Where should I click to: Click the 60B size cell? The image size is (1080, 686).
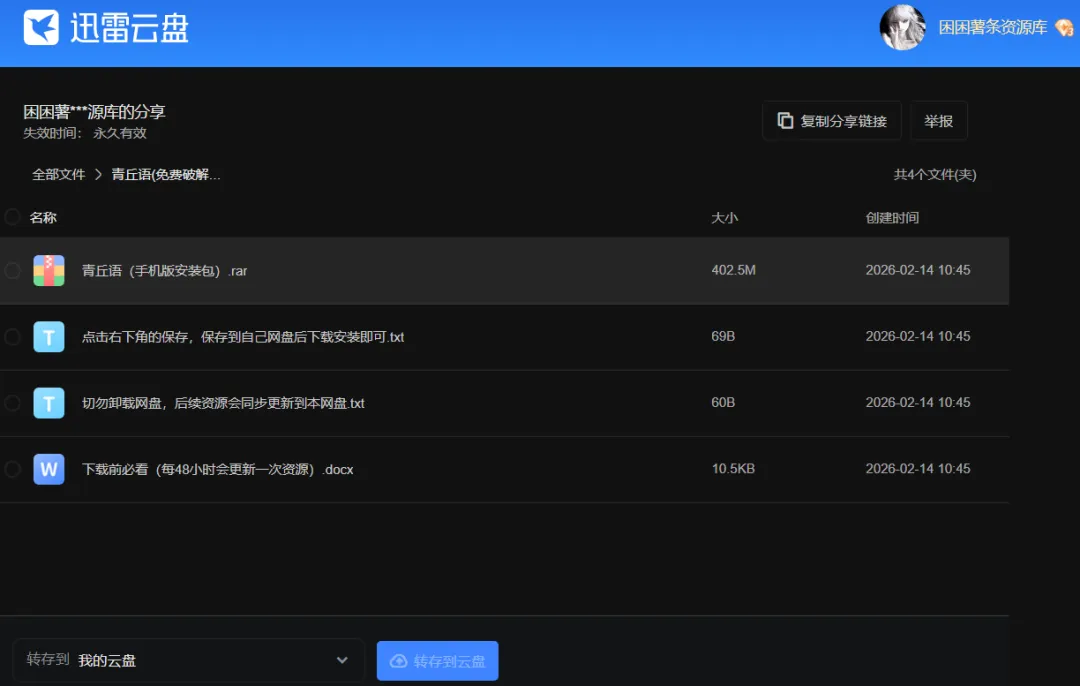(x=723, y=402)
